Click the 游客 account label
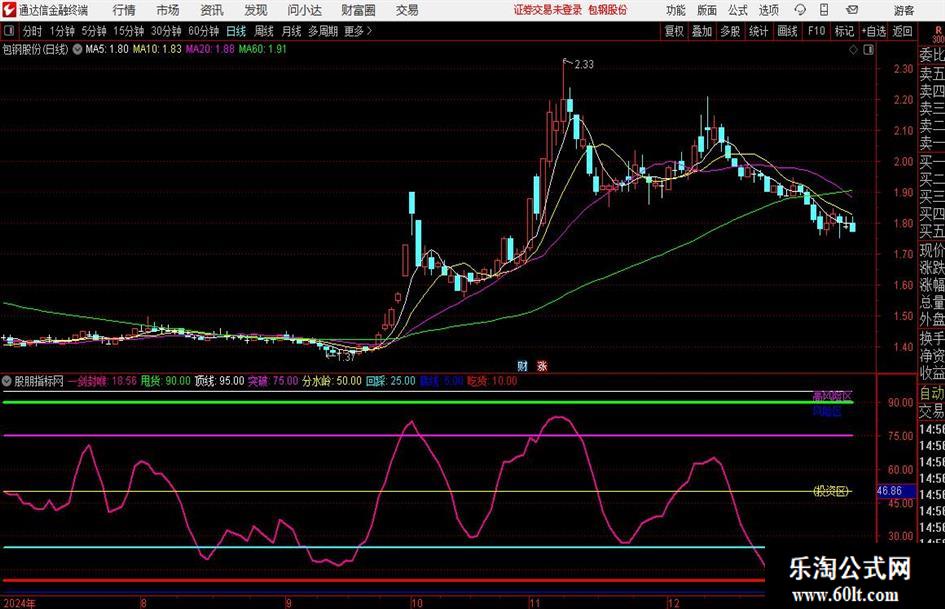Viewport: 945px width, 609px height. (903, 10)
